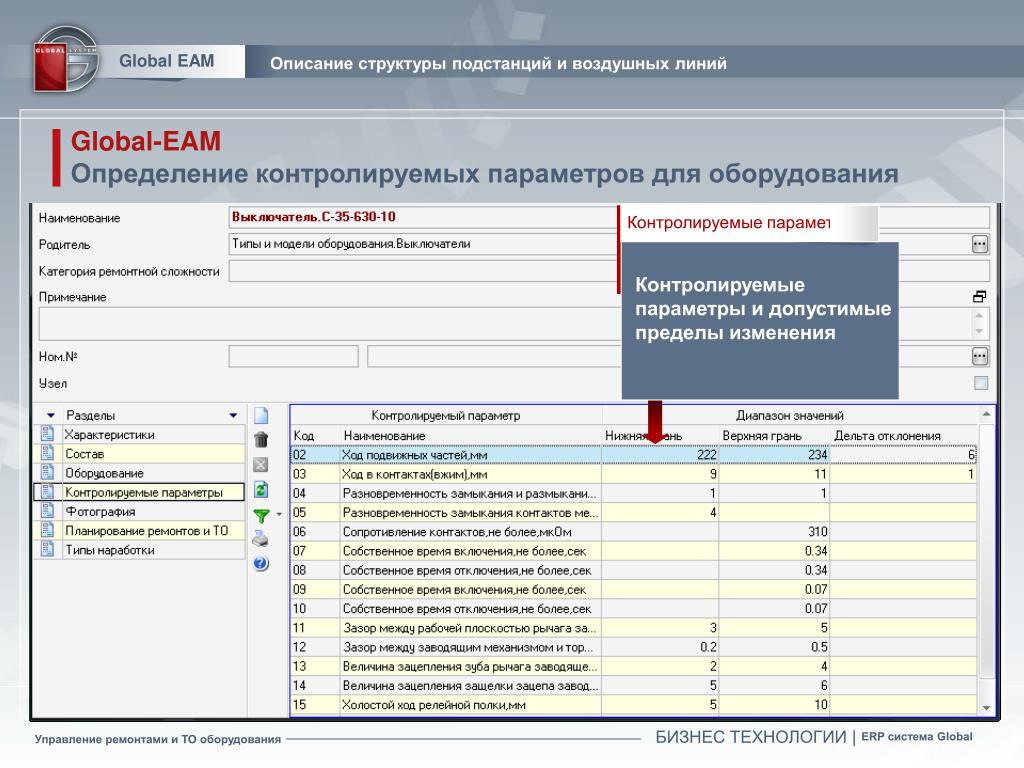Toggle the Узел checkbox
The image size is (1024, 768).
980,383
